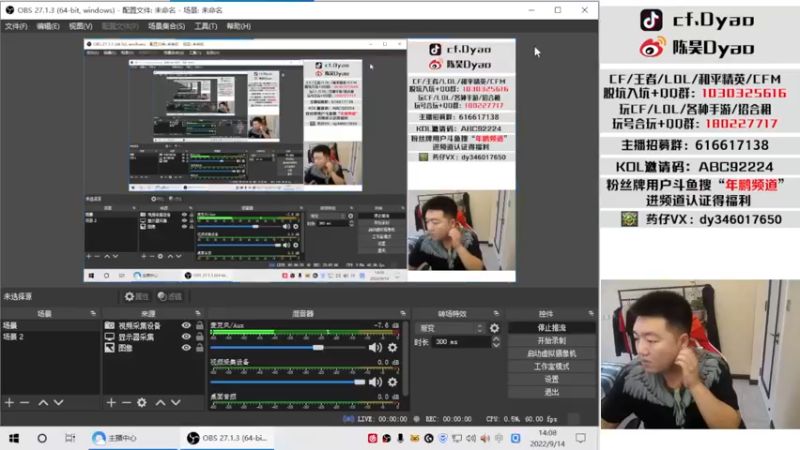Viewport: 800px width, 450px height.
Task: Pop out the 控件 dock panel
Action: 591,313
